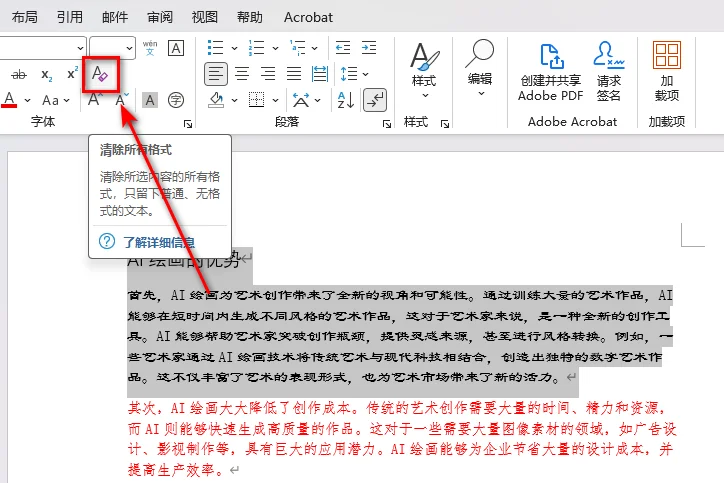The width and height of the screenshot is (724, 483).
Task: Apply strikethrough formatting
Action: click(19, 74)
